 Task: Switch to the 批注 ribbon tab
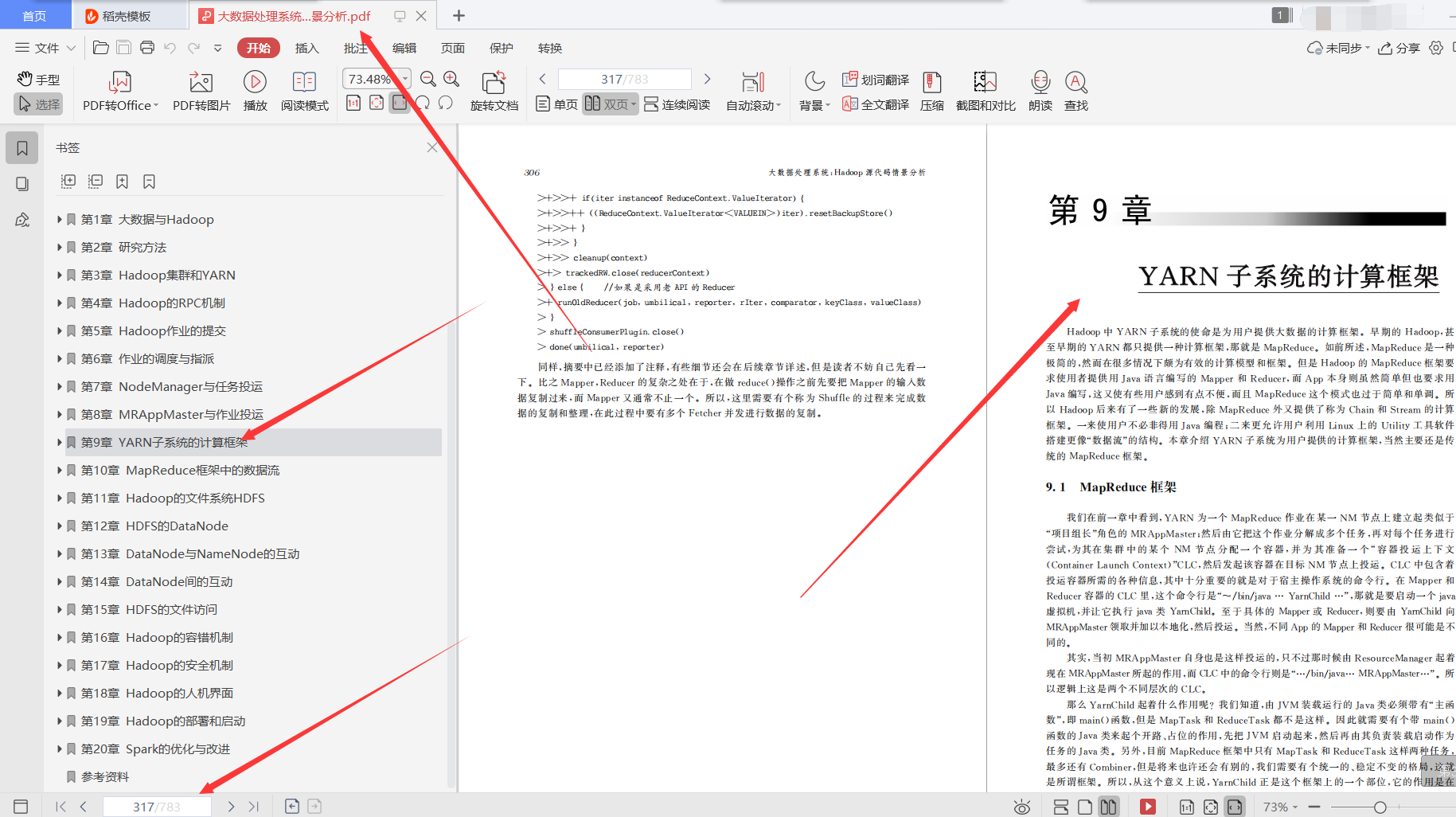pyautogui.click(x=355, y=48)
